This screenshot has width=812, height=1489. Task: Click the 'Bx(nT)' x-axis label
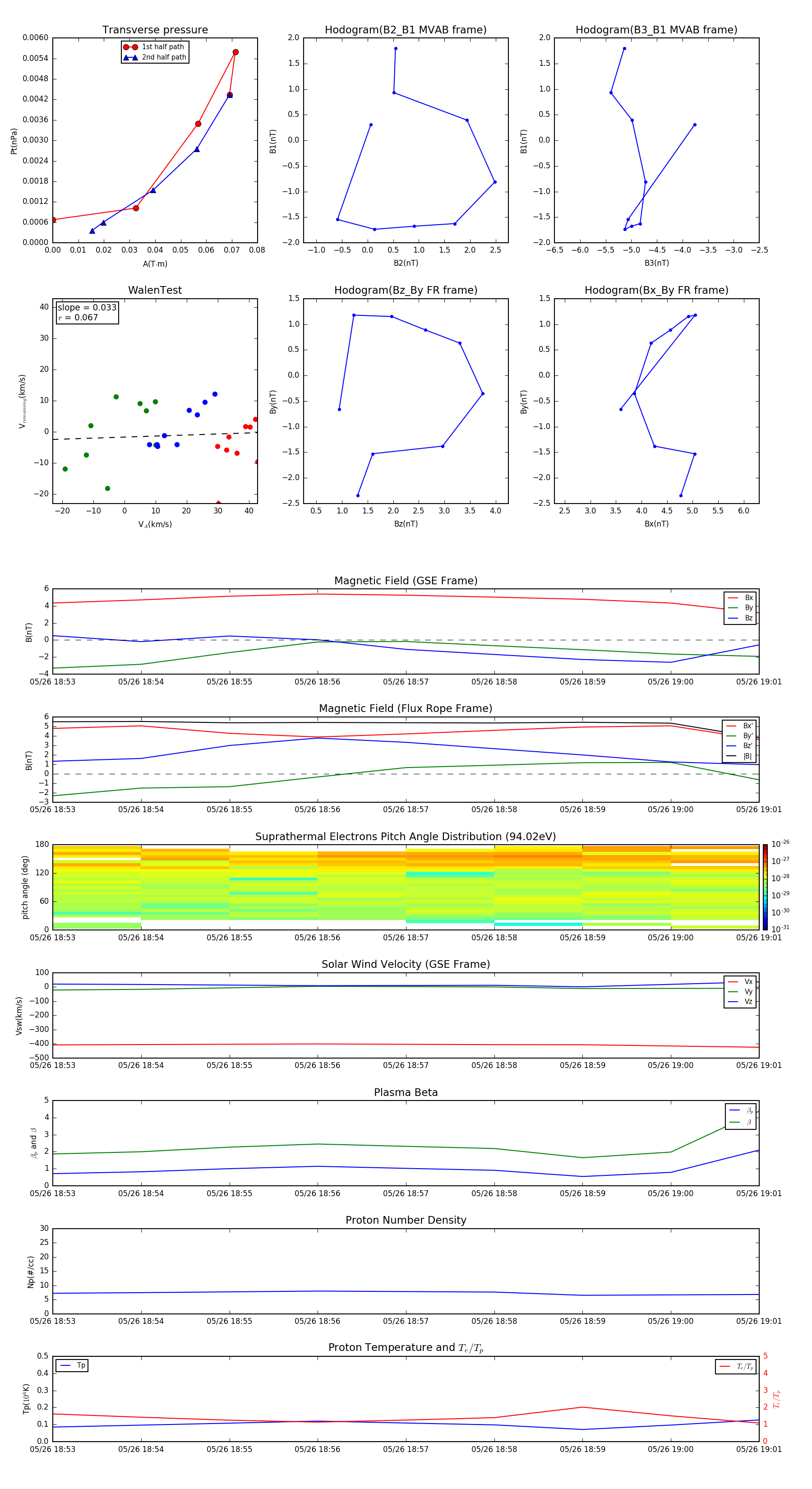(656, 524)
